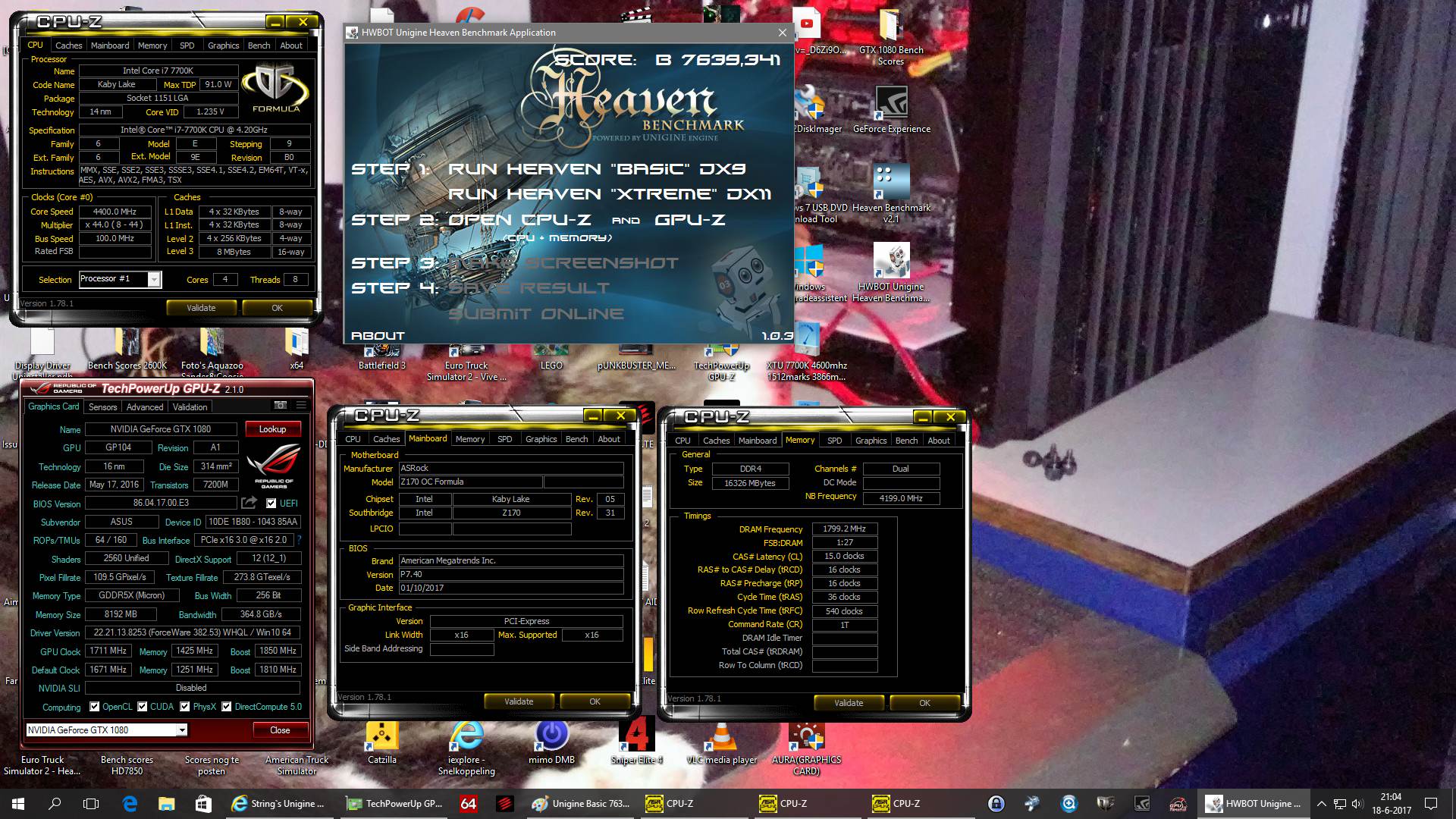Open Windows Store taskbar icon
Image resolution: width=1456 pixels, height=819 pixels.
(x=202, y=804)
